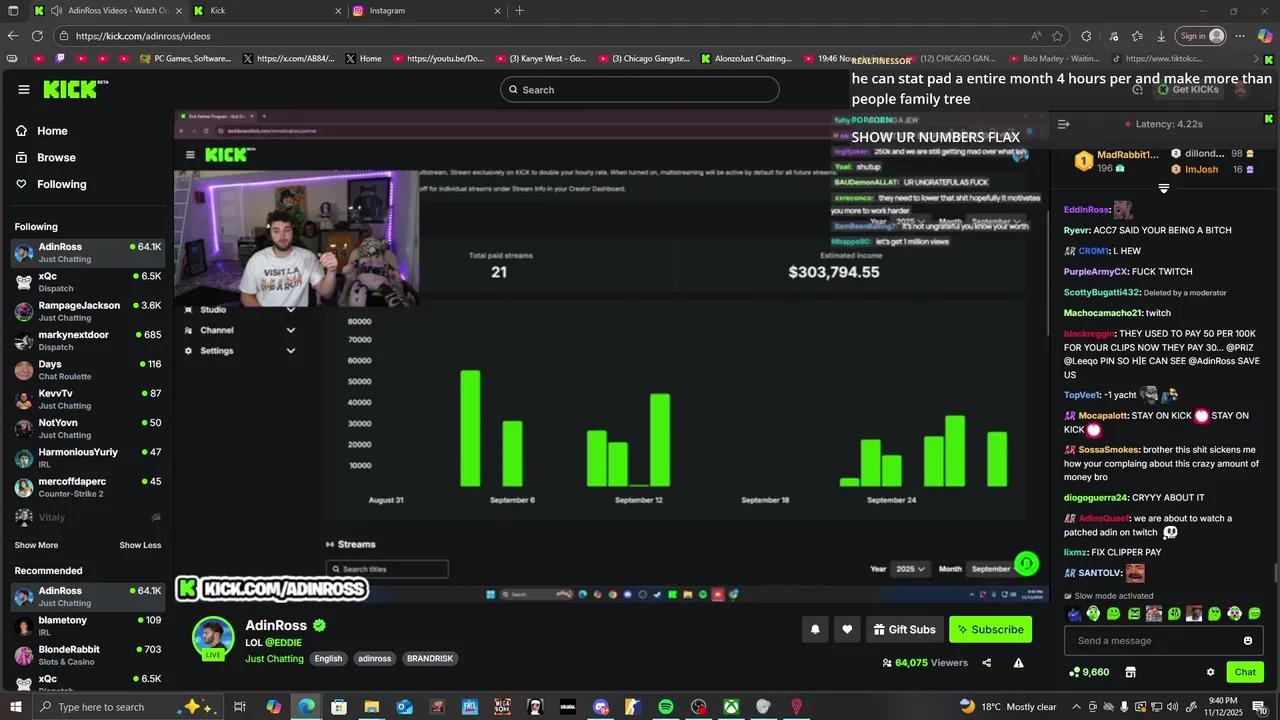The image size is (1280, 720).
Task: Expand Month September dropdown in streamed dashboard
Action: 992,569
